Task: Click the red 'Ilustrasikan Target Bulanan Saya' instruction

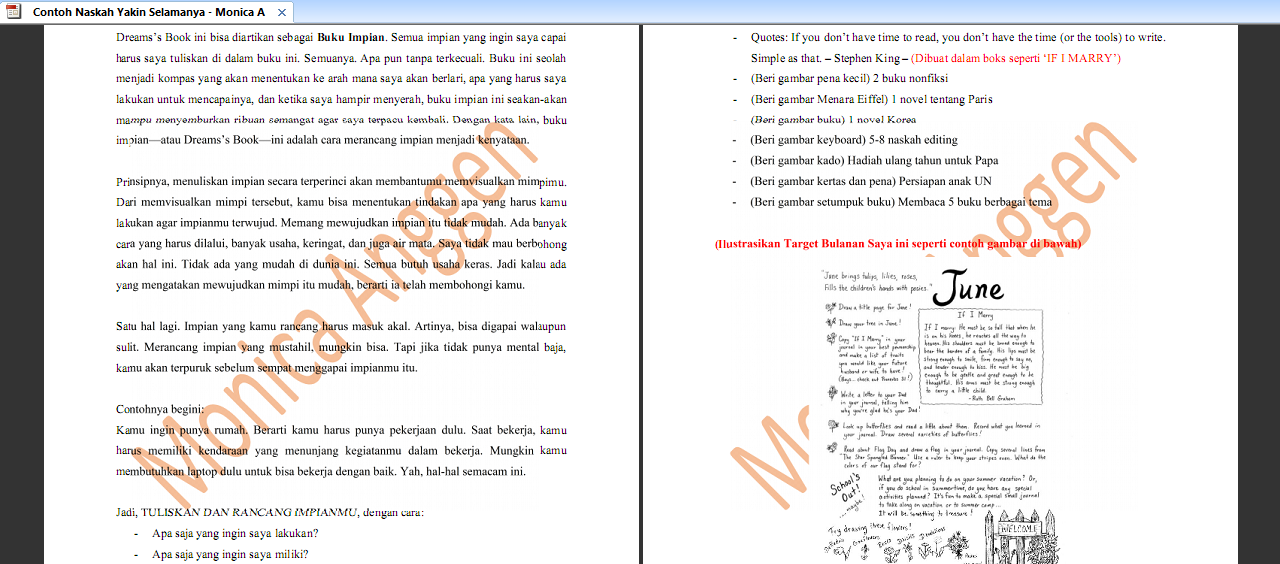Action: click(898, 243)
